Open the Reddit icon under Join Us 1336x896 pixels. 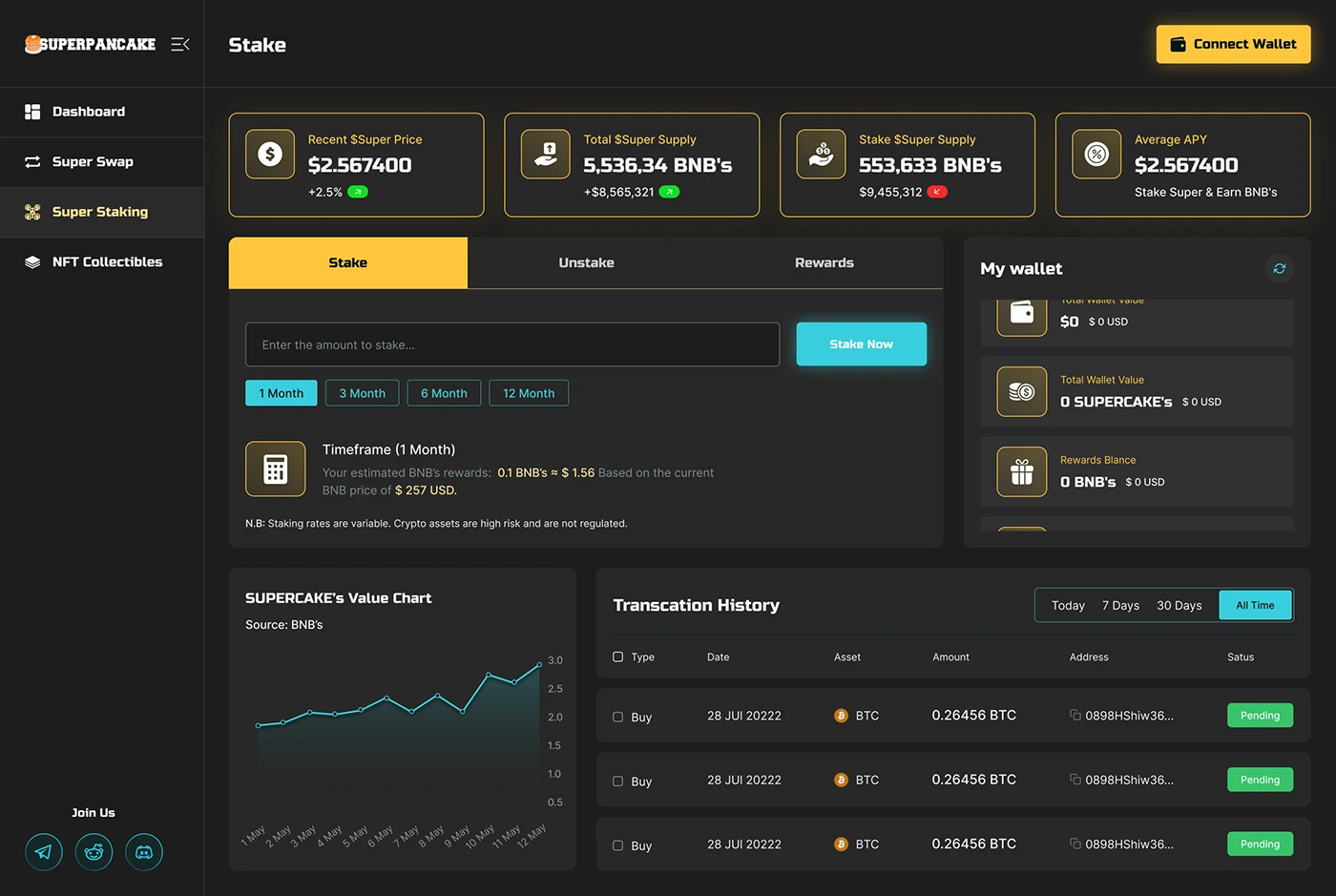pos(94,852)
